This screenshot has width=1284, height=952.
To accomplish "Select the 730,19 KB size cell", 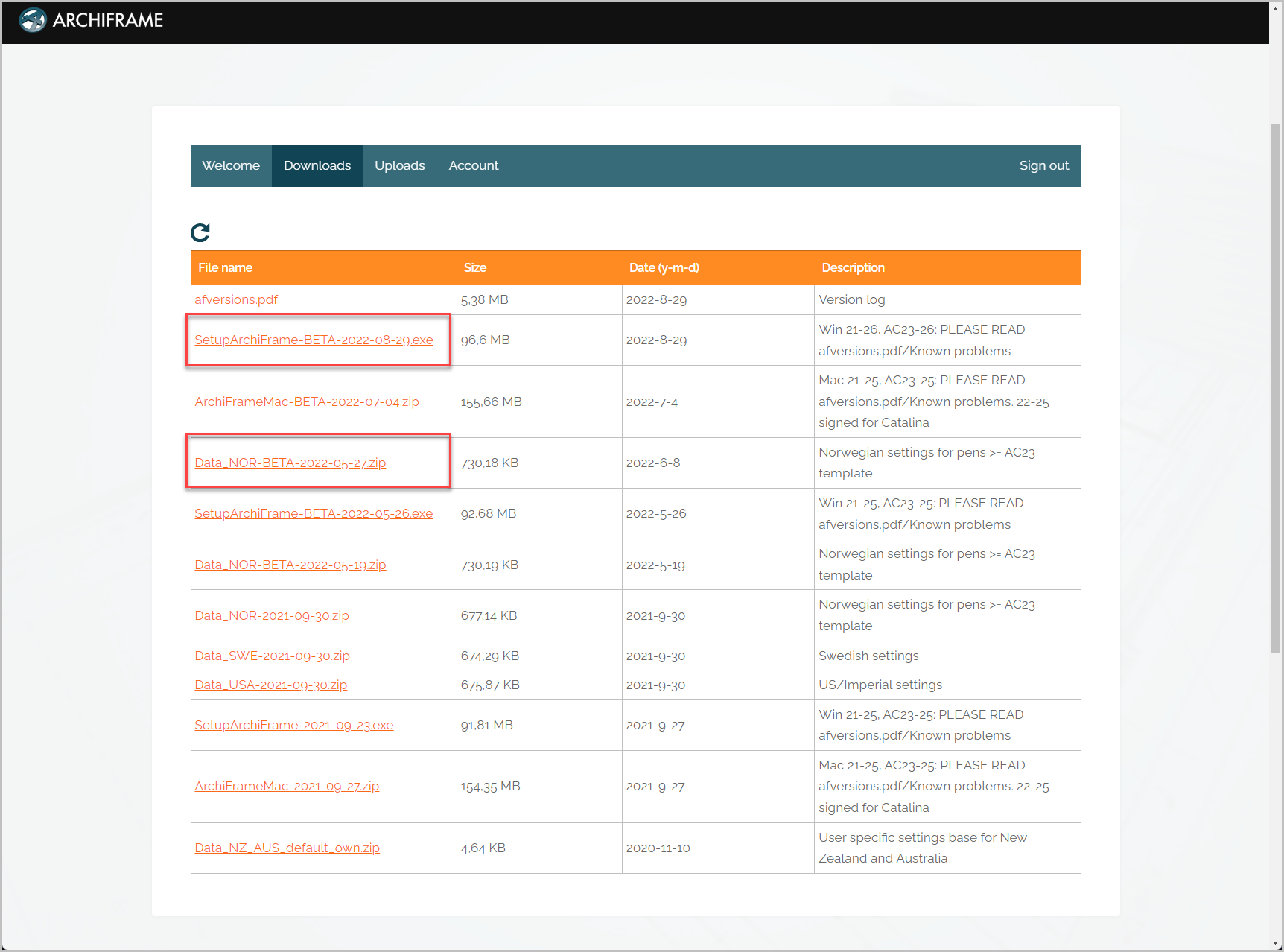I will pos(539,565).
